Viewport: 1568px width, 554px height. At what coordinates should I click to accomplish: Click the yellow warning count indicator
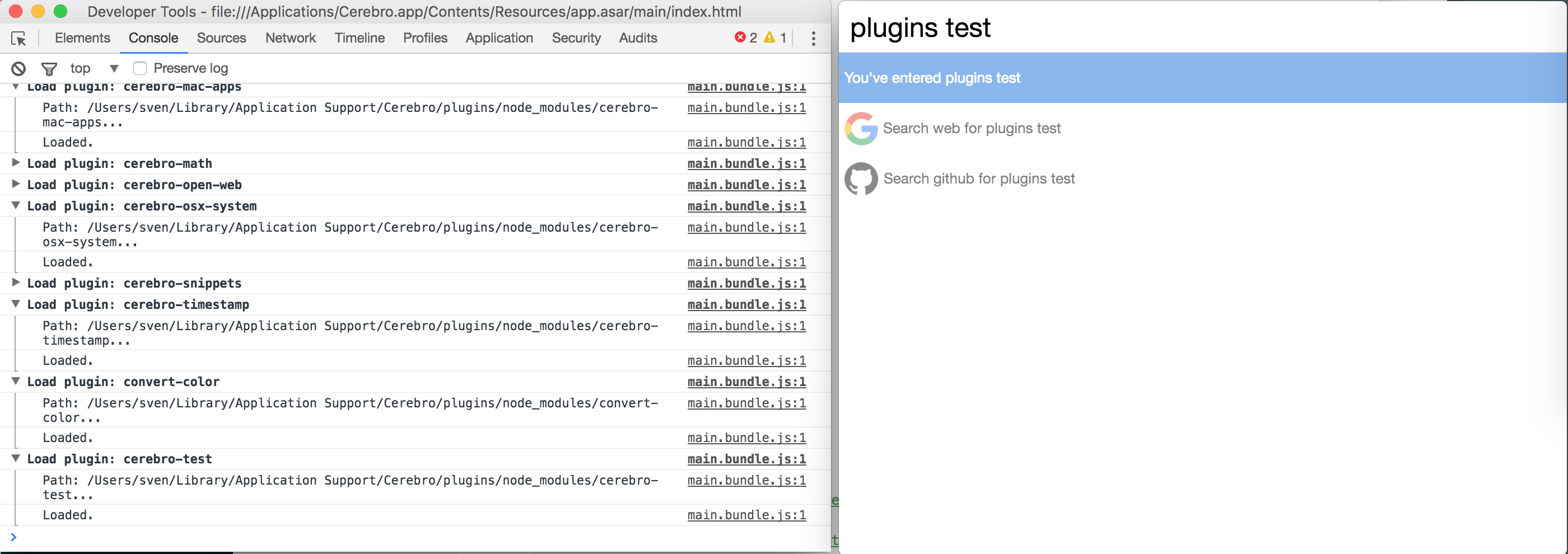coord(775,37)
